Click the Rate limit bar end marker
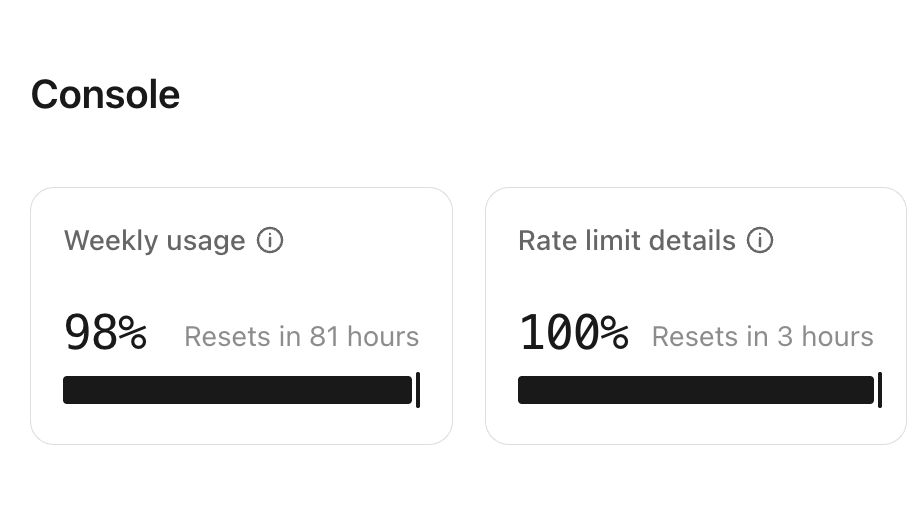916x508 pixels. click(879, 390)
